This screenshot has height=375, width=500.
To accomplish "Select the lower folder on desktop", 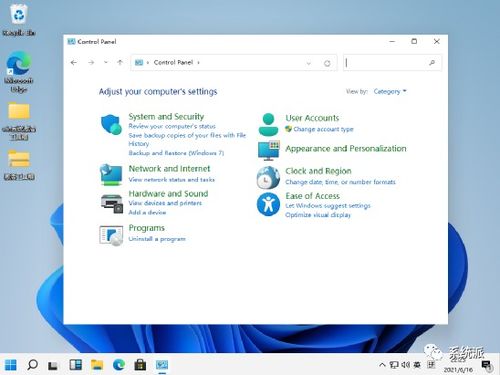I will 19,165.
